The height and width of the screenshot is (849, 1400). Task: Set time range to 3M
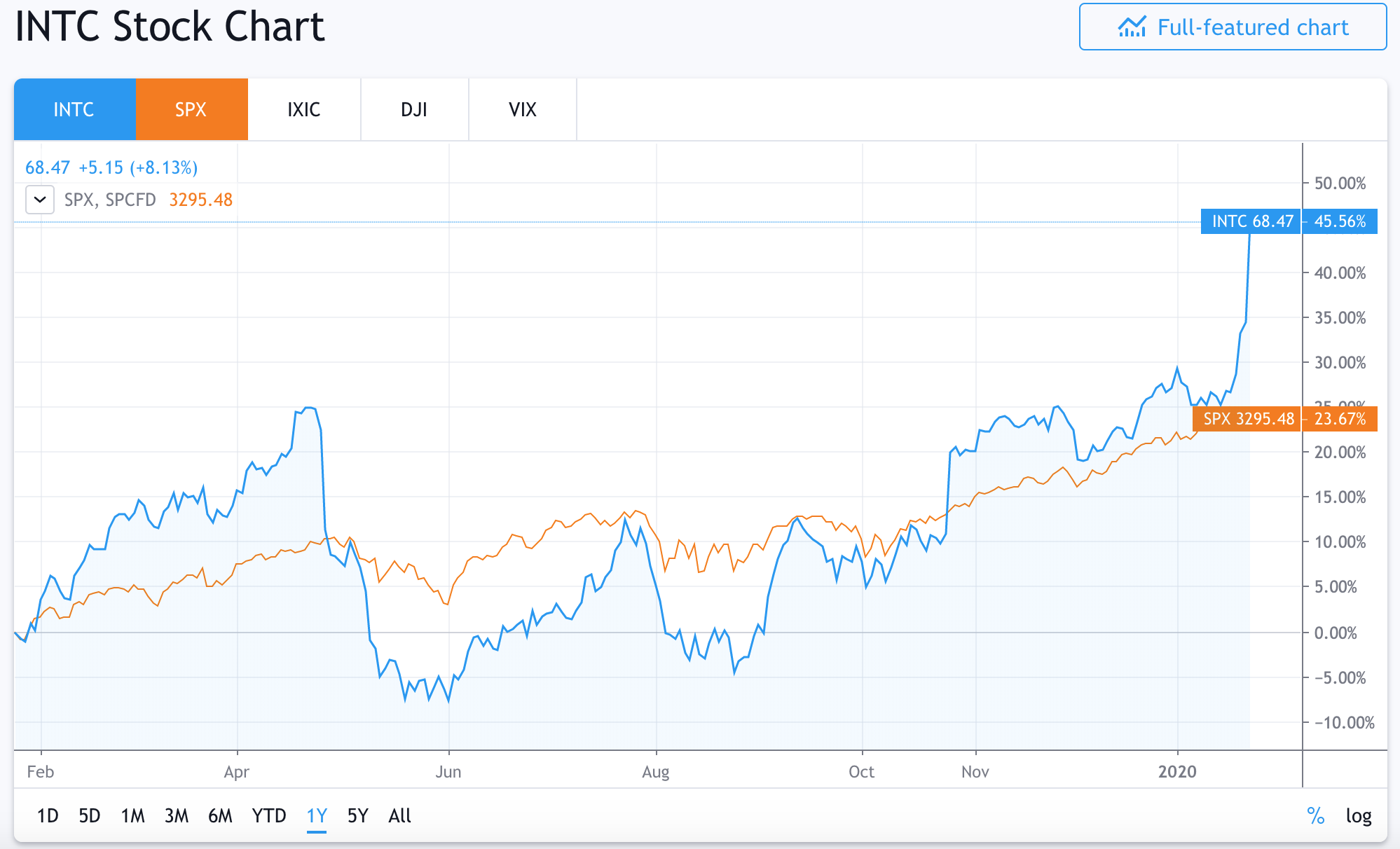(177, 816)
